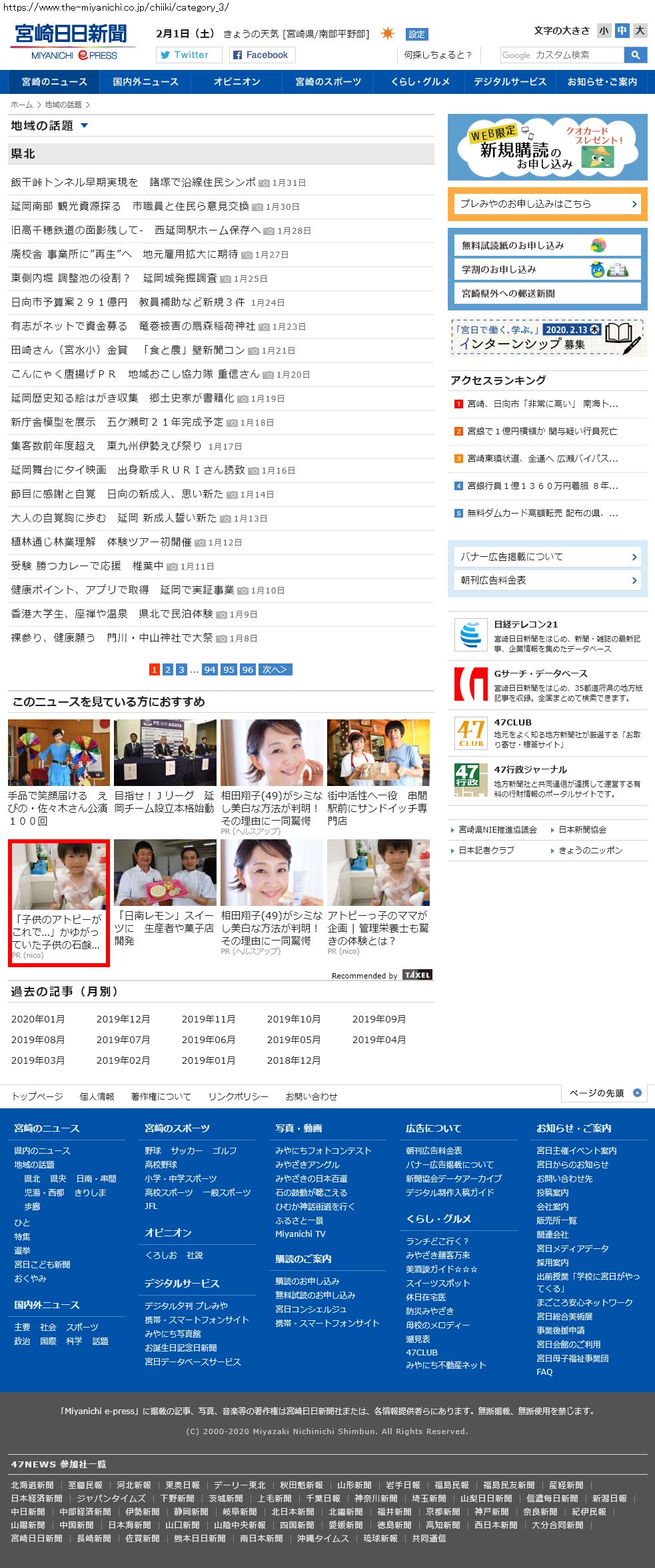Image resolution: width=655 pixels, height=1568 pixels.
Task: Open プレみやのお申し込みはこちら banner
Action: [548, 204]
